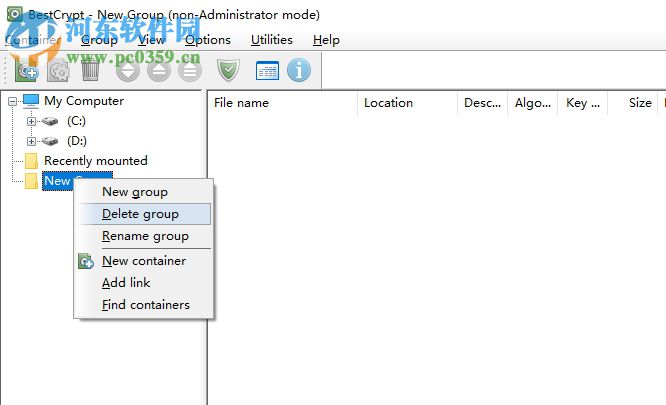Click the New container icon in context menu
The image size is (666, 405).
click(x=86, y=261)
